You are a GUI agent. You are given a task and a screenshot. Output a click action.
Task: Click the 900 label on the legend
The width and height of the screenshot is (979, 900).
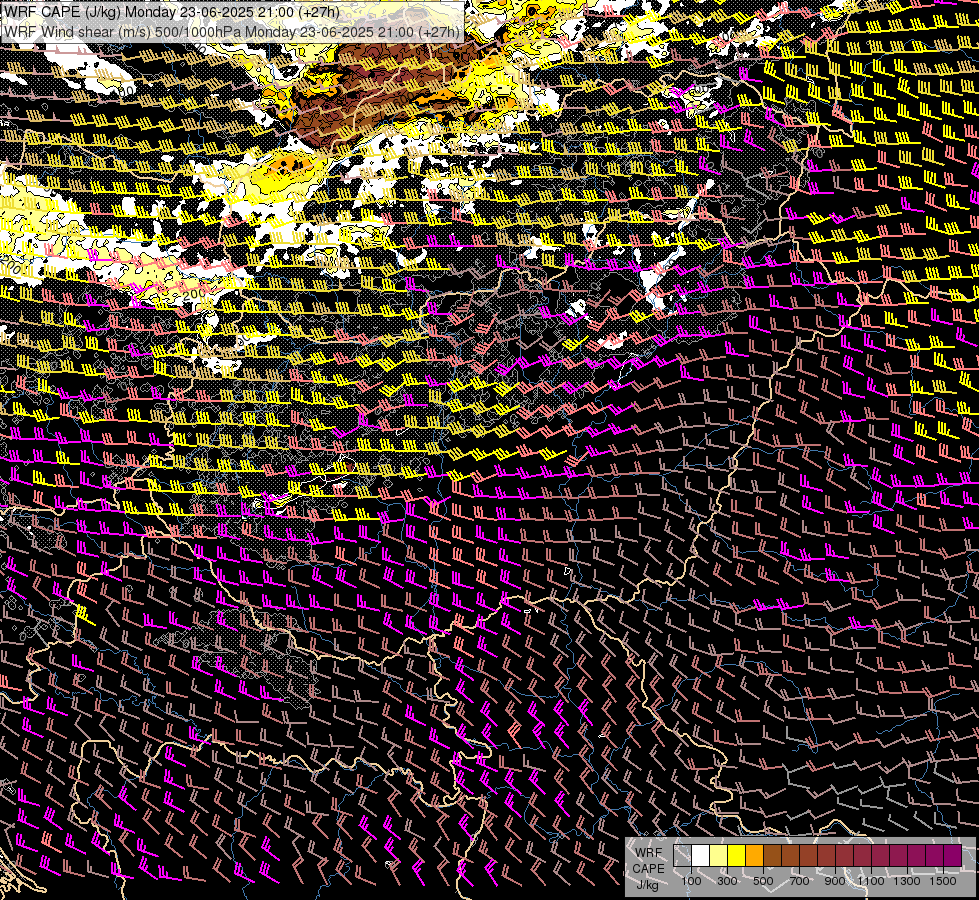pyautogui.click(x=835, y=881)
